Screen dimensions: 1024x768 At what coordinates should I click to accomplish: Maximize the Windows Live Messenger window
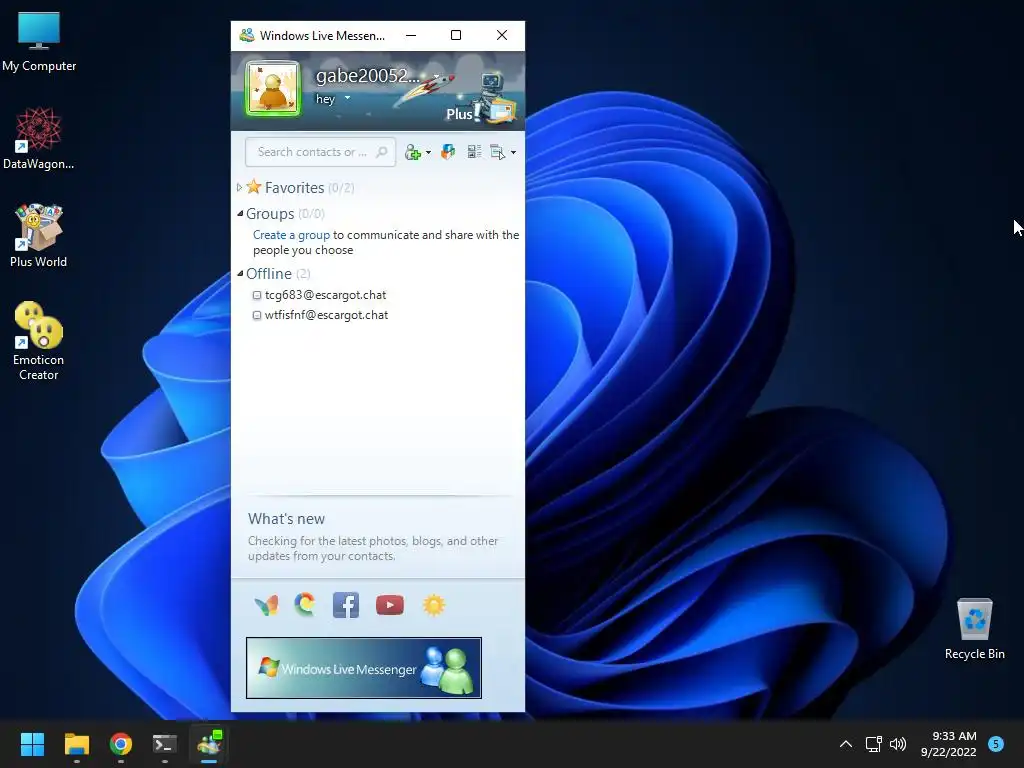coord(456,35)
